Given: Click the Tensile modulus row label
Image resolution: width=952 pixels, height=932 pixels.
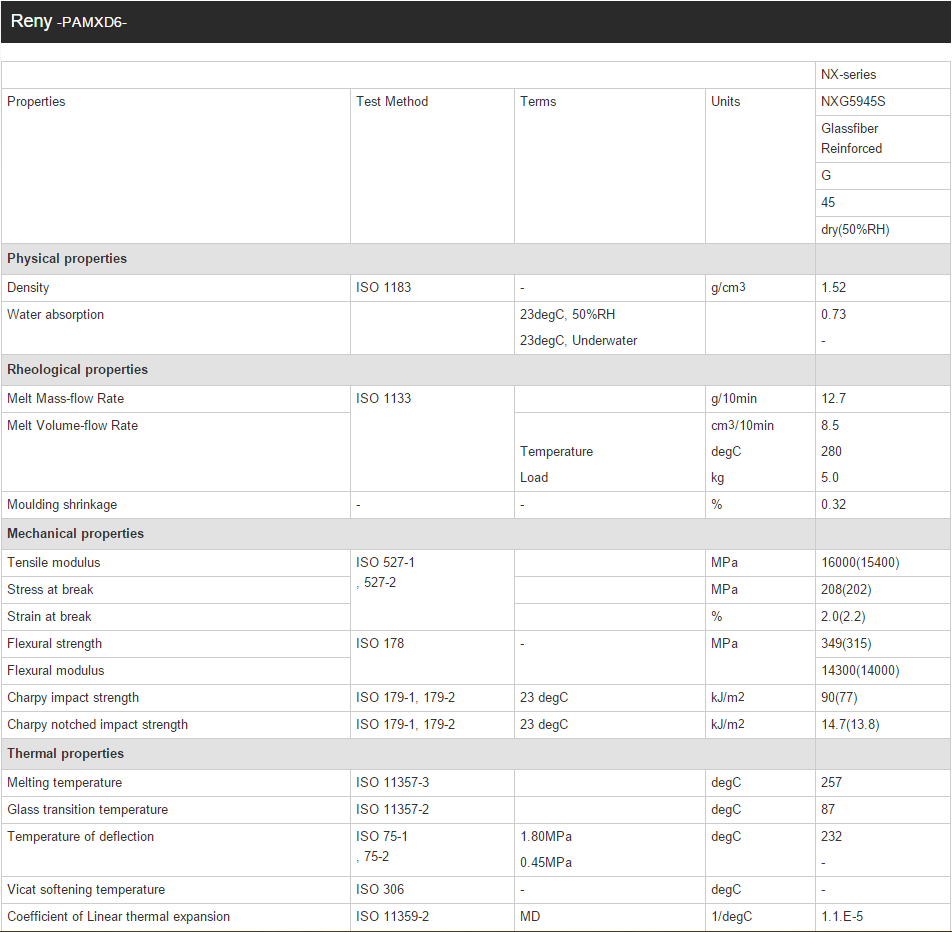Looking at the screenshot, I should point(53,562).
